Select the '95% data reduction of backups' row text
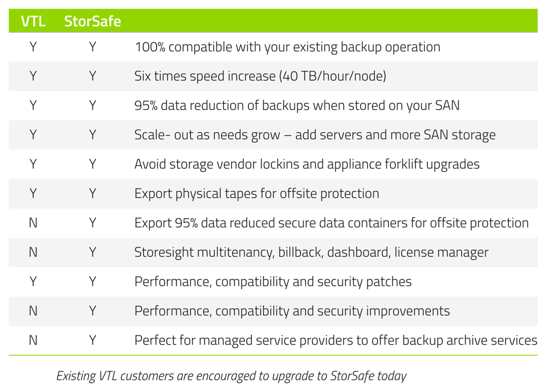This screenshot has width=550, height=391. [x=297, y=106]
